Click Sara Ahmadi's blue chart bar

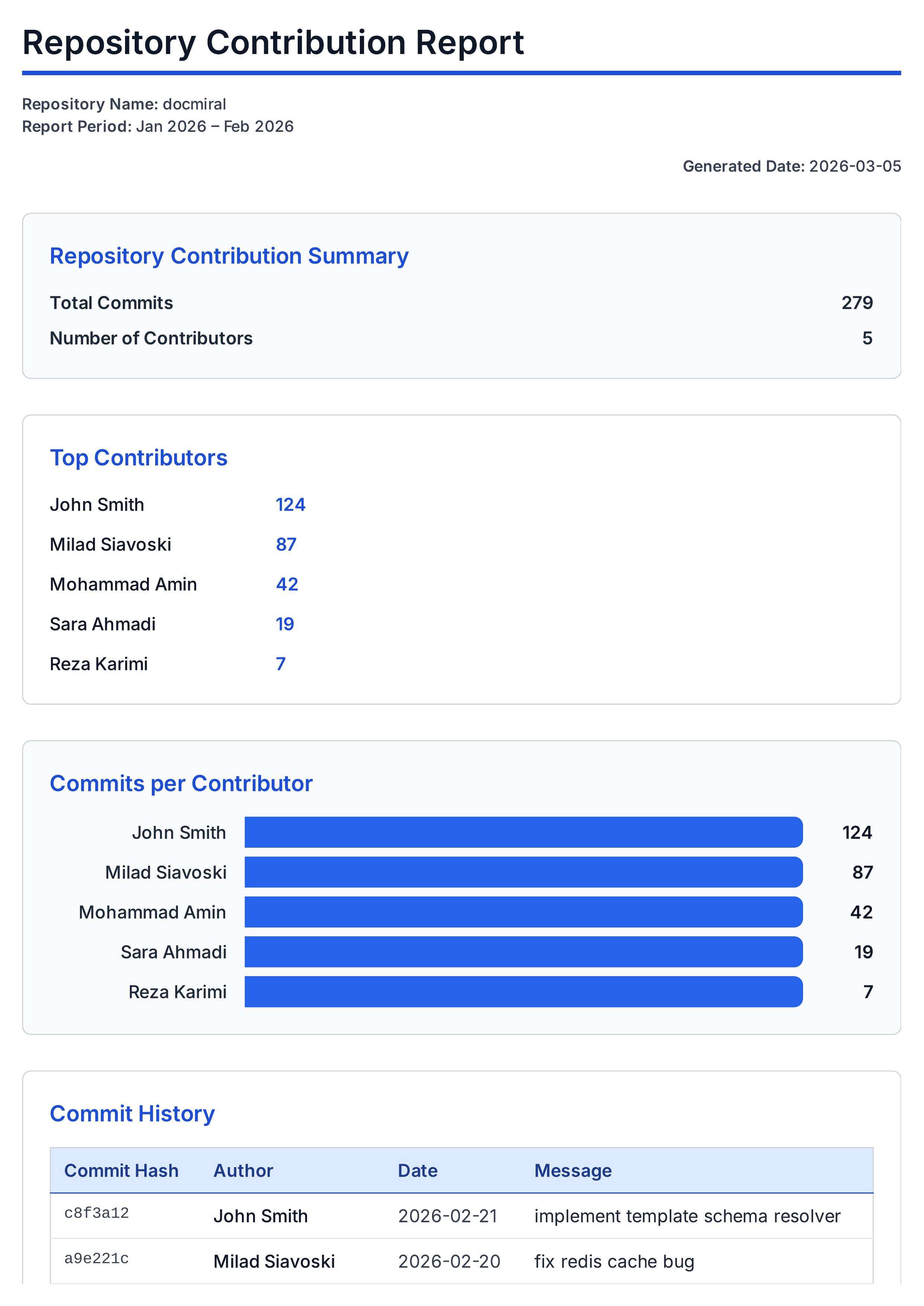[x=523, y=952]
